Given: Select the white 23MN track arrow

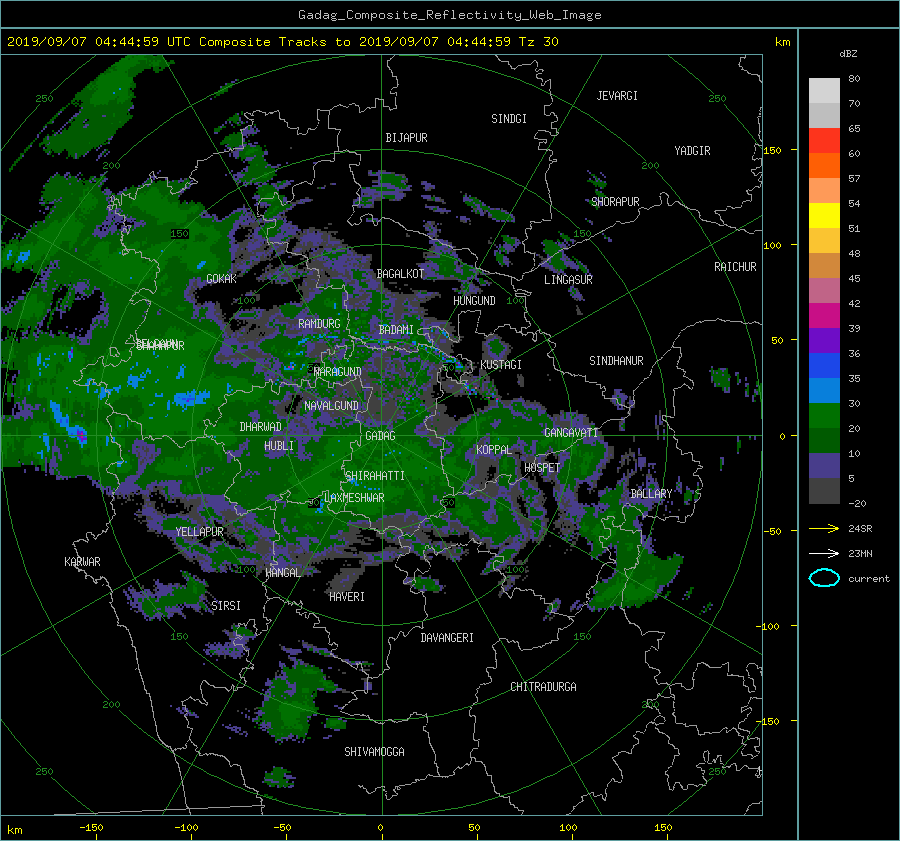Looking at the screenshot, I should coord(824,553).
